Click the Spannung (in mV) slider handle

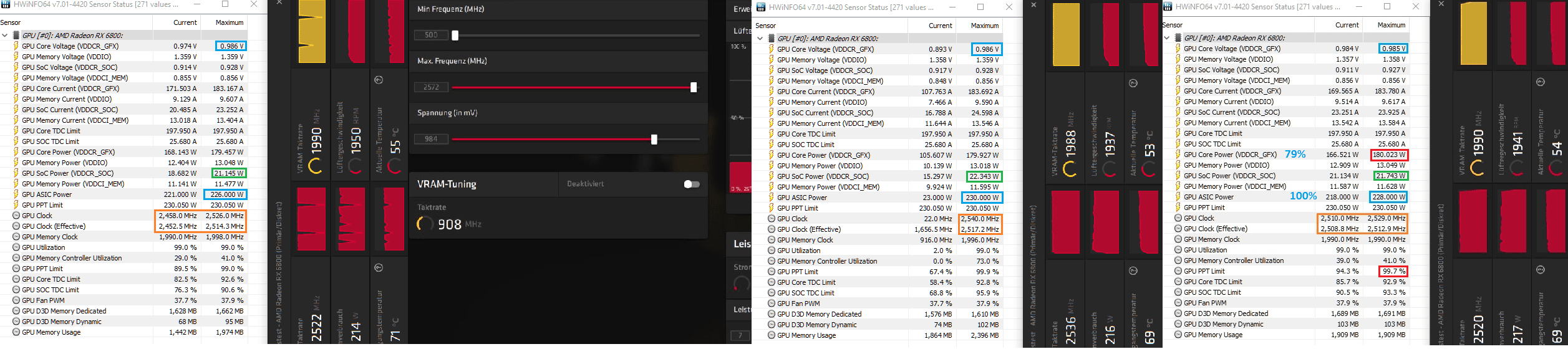[x=654, y=139]
